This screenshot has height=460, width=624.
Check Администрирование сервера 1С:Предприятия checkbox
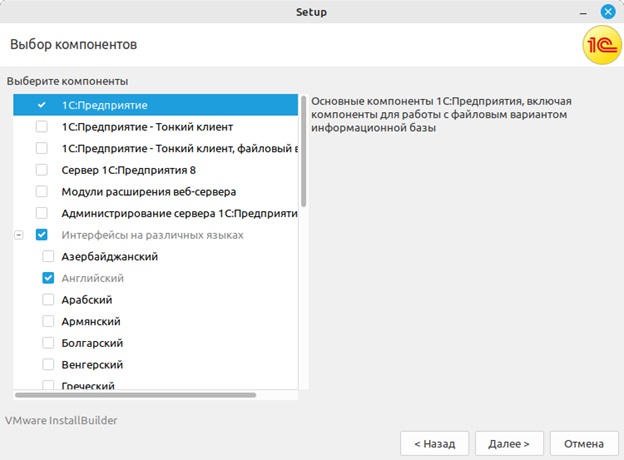coord(41,213)
